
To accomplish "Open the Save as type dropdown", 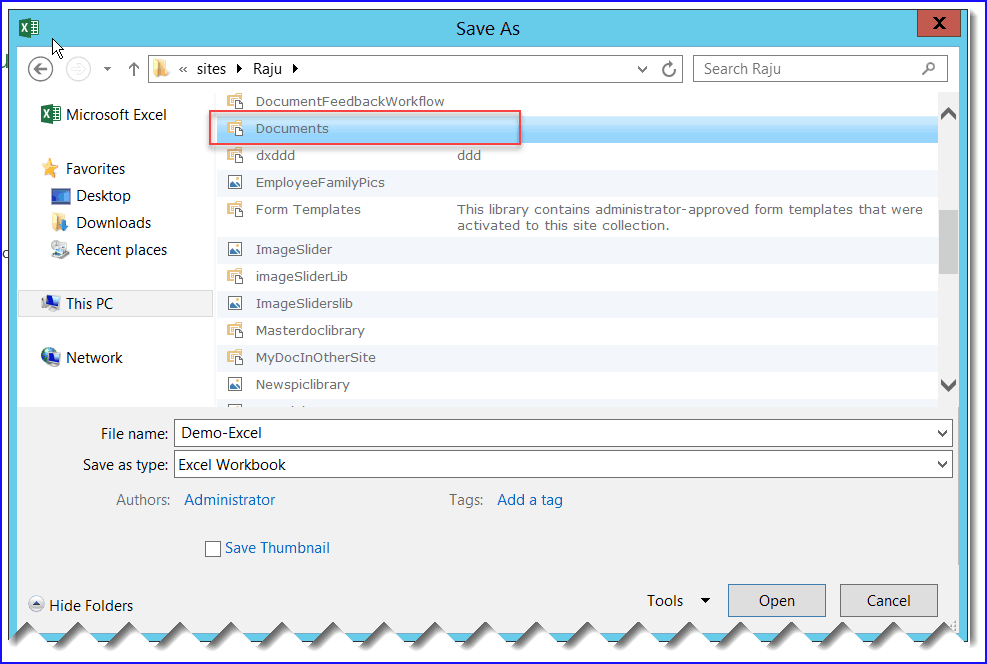I will pos(940,464).
